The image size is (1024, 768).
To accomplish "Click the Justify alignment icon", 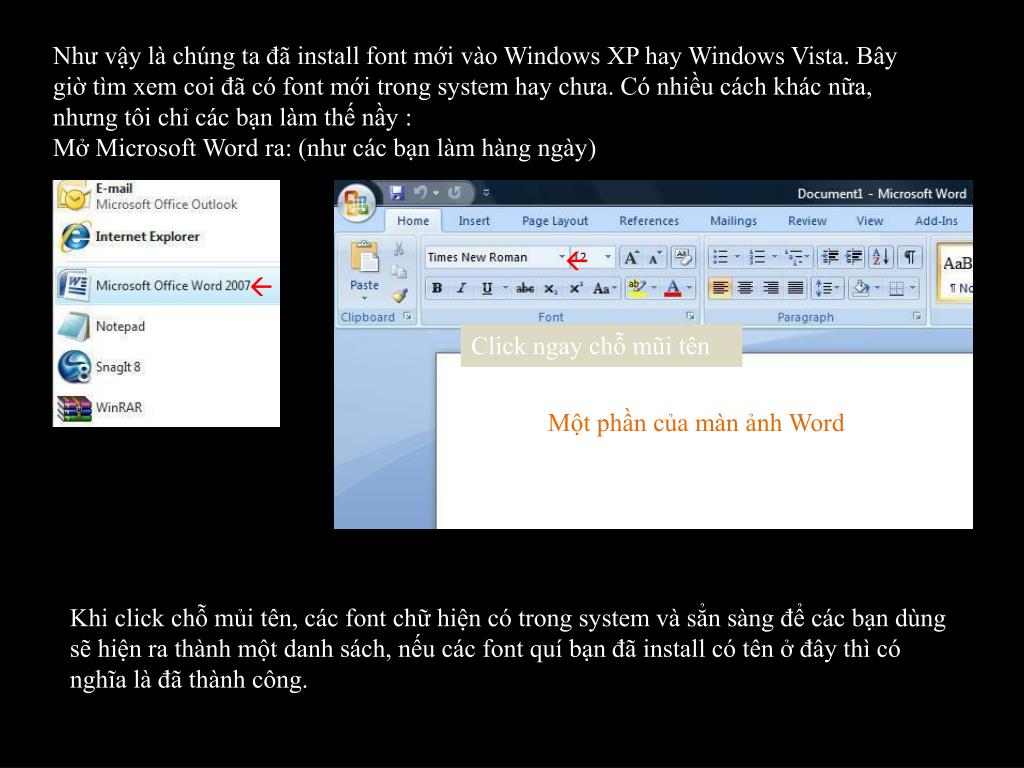I will pos(795,288).
